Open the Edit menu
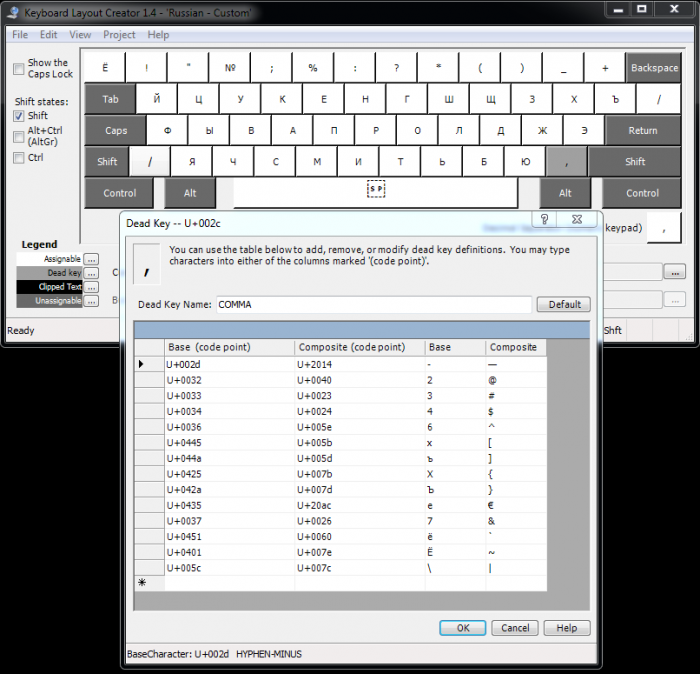This screenshot has width=700, height=674. [48, 35]
